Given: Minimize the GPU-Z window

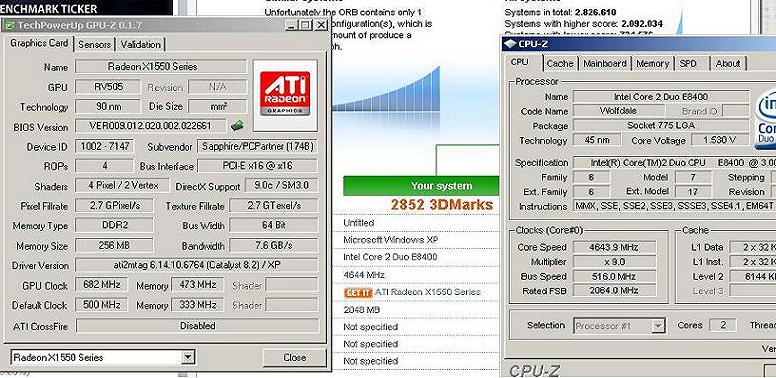Looking at the screenshot, I should point(292,25).
